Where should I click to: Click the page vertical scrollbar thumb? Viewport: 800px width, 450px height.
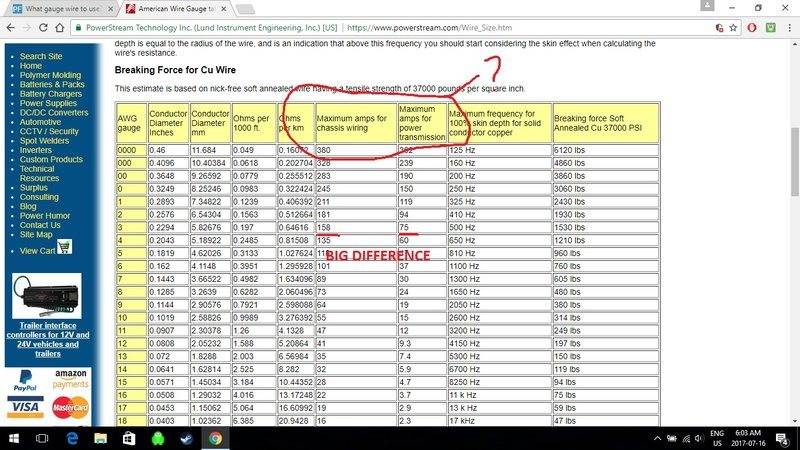click(x=795, y=161)
